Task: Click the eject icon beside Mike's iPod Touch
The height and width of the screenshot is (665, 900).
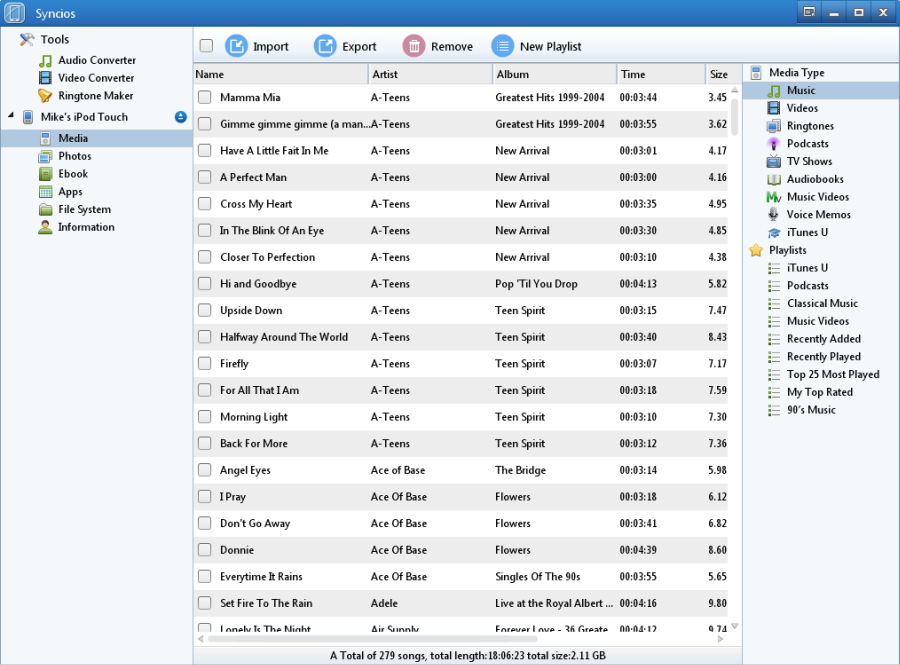Action: 181,117
